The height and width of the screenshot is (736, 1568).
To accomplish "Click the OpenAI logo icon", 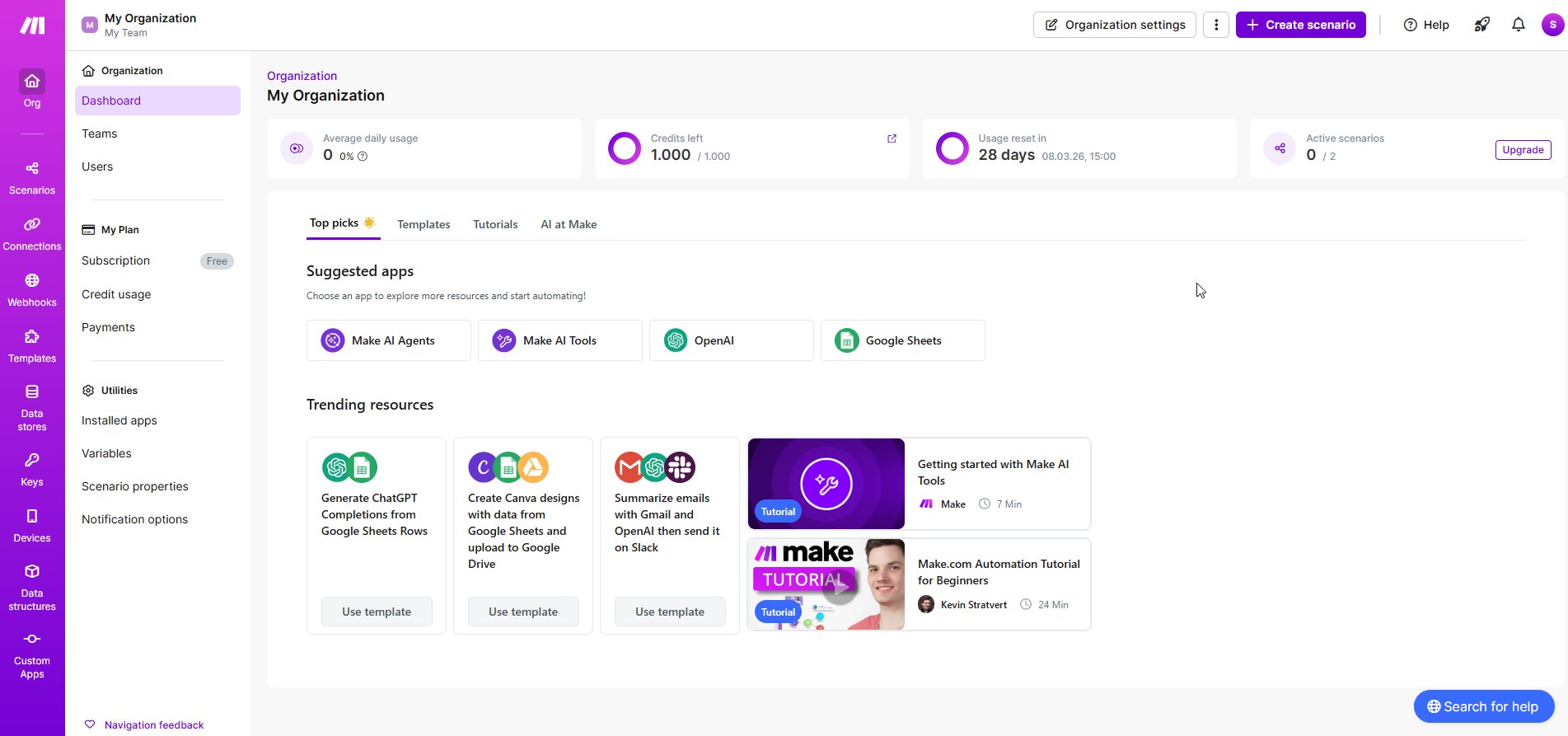I will click(x=676, y=340).
